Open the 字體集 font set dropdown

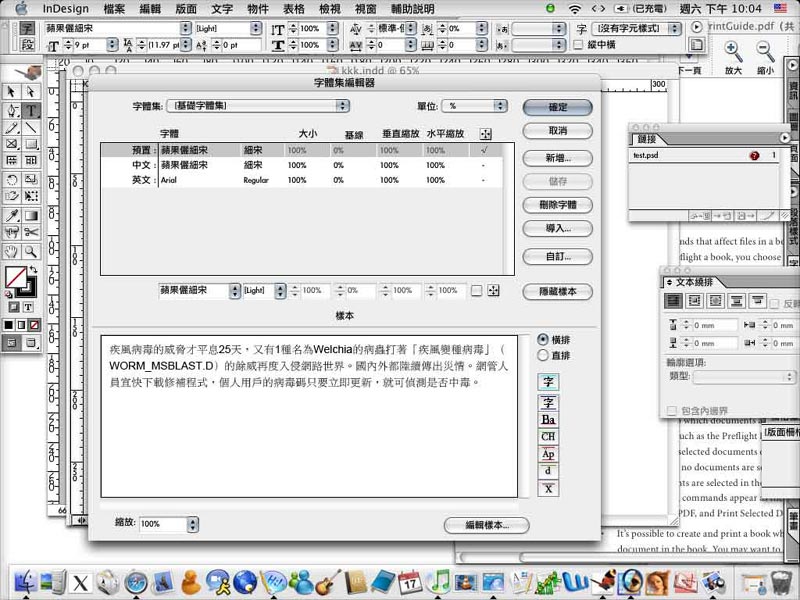(260, 106)
